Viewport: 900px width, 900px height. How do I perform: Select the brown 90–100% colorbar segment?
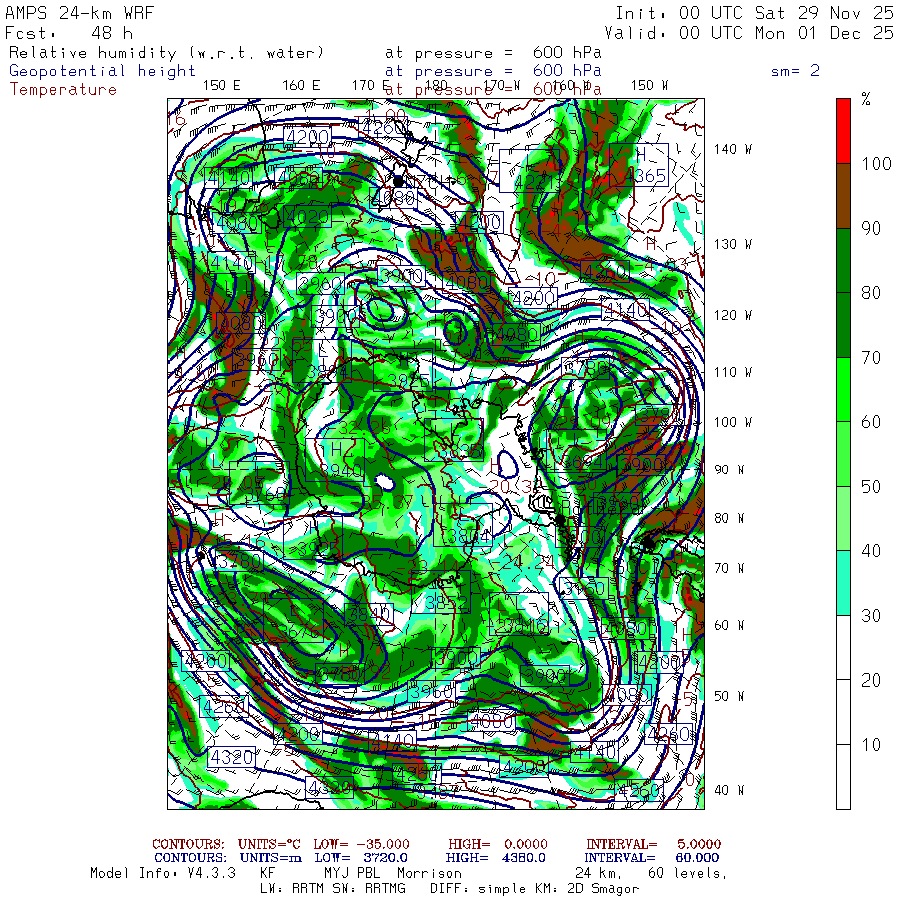click(844, 195)
